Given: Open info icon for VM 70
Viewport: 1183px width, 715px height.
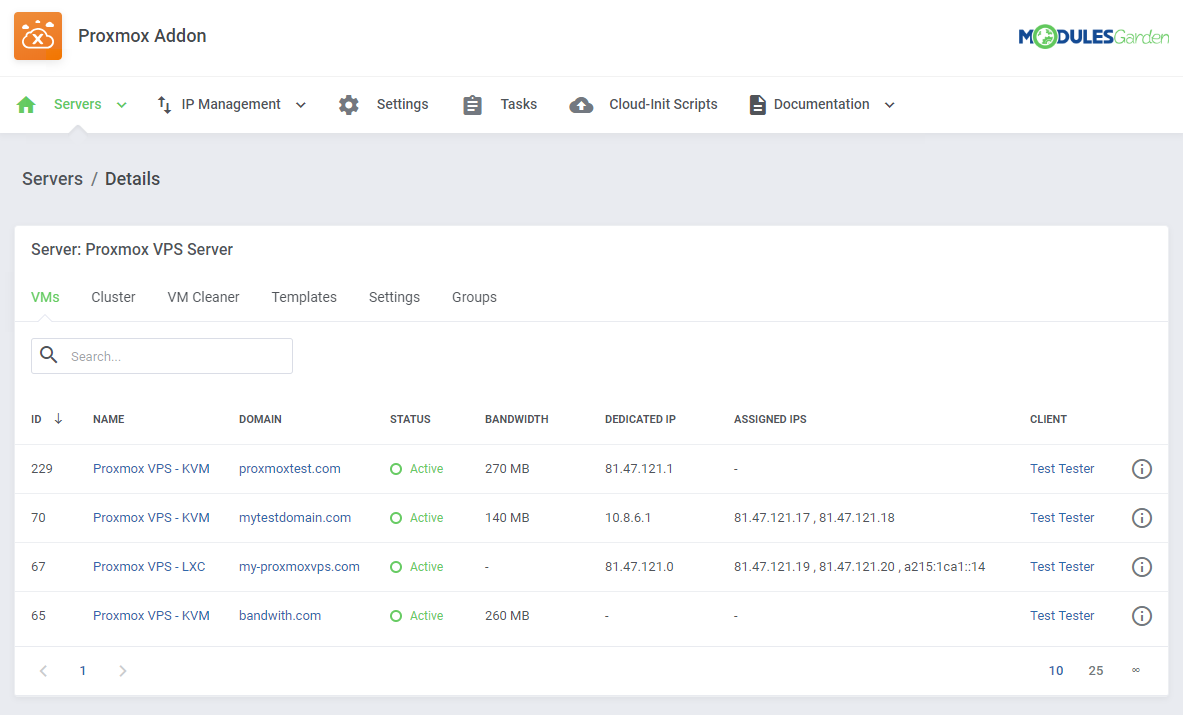Looking at the screenshot, I should click(x=1142, y=517).
